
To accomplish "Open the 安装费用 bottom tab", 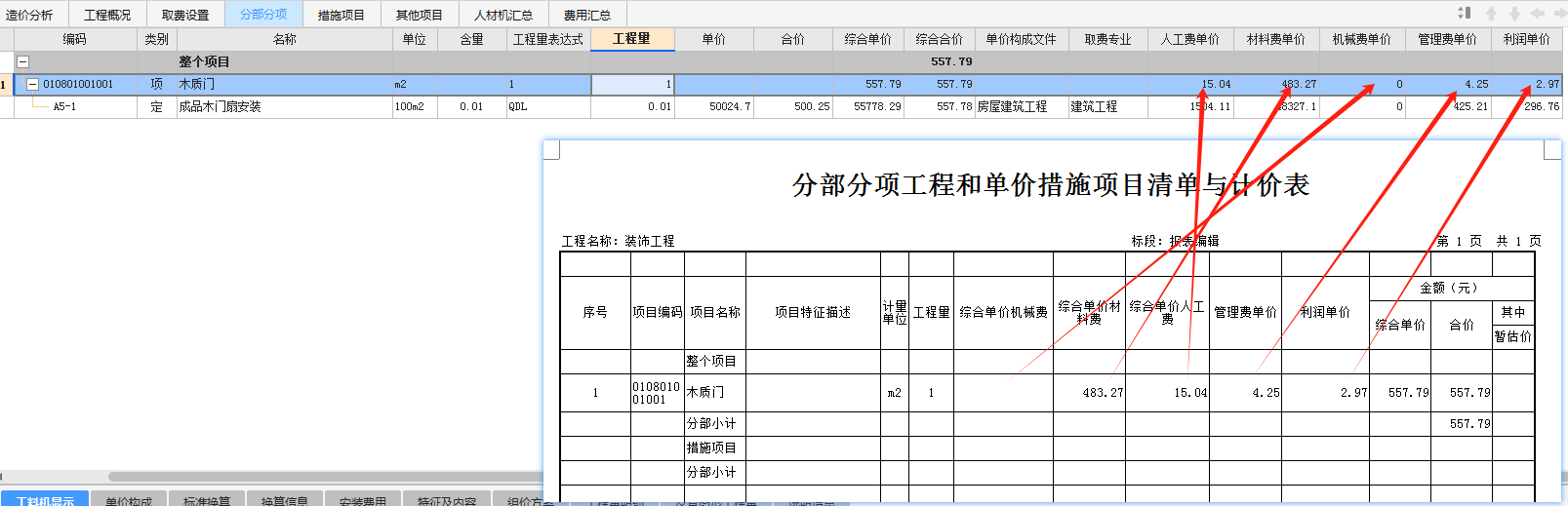I will tap(363, 499).
